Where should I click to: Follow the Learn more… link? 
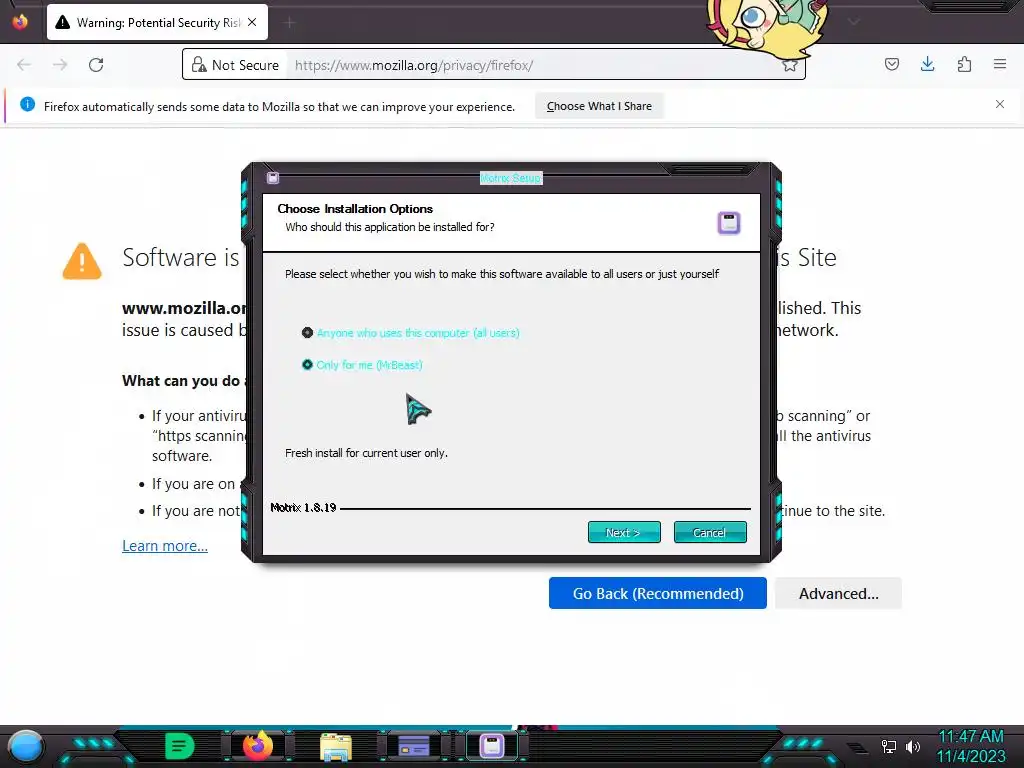click(x=165, y=546)
